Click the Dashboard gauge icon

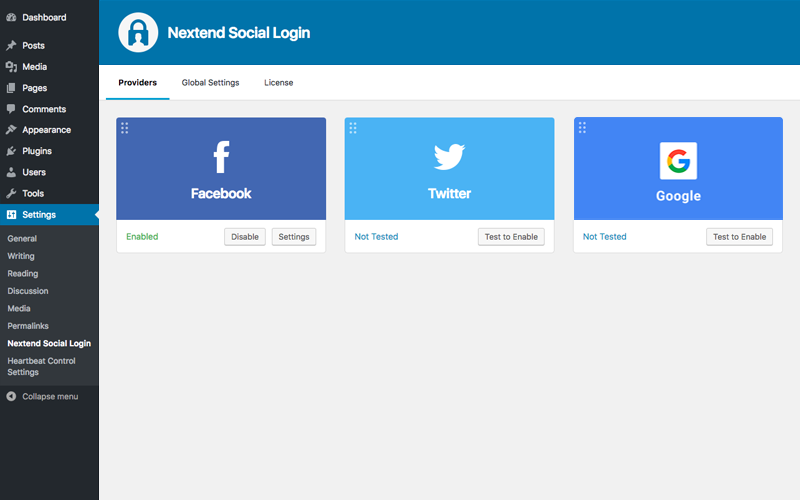(x=11, y=17)
